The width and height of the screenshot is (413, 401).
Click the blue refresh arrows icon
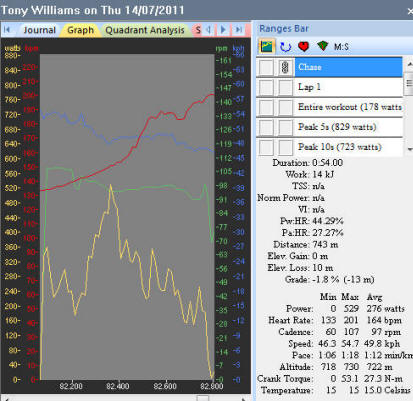[285, 47]
